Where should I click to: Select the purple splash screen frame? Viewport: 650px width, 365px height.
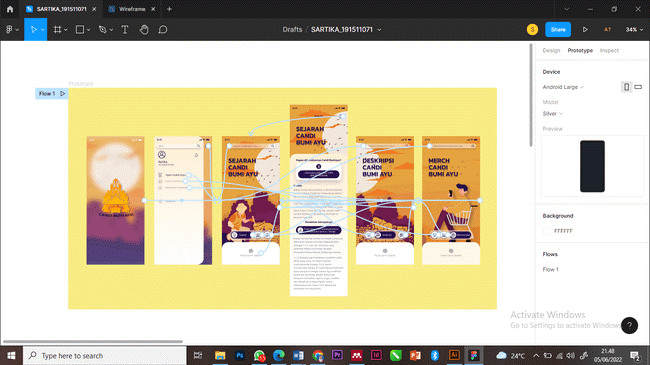click(x=115, y=200)
